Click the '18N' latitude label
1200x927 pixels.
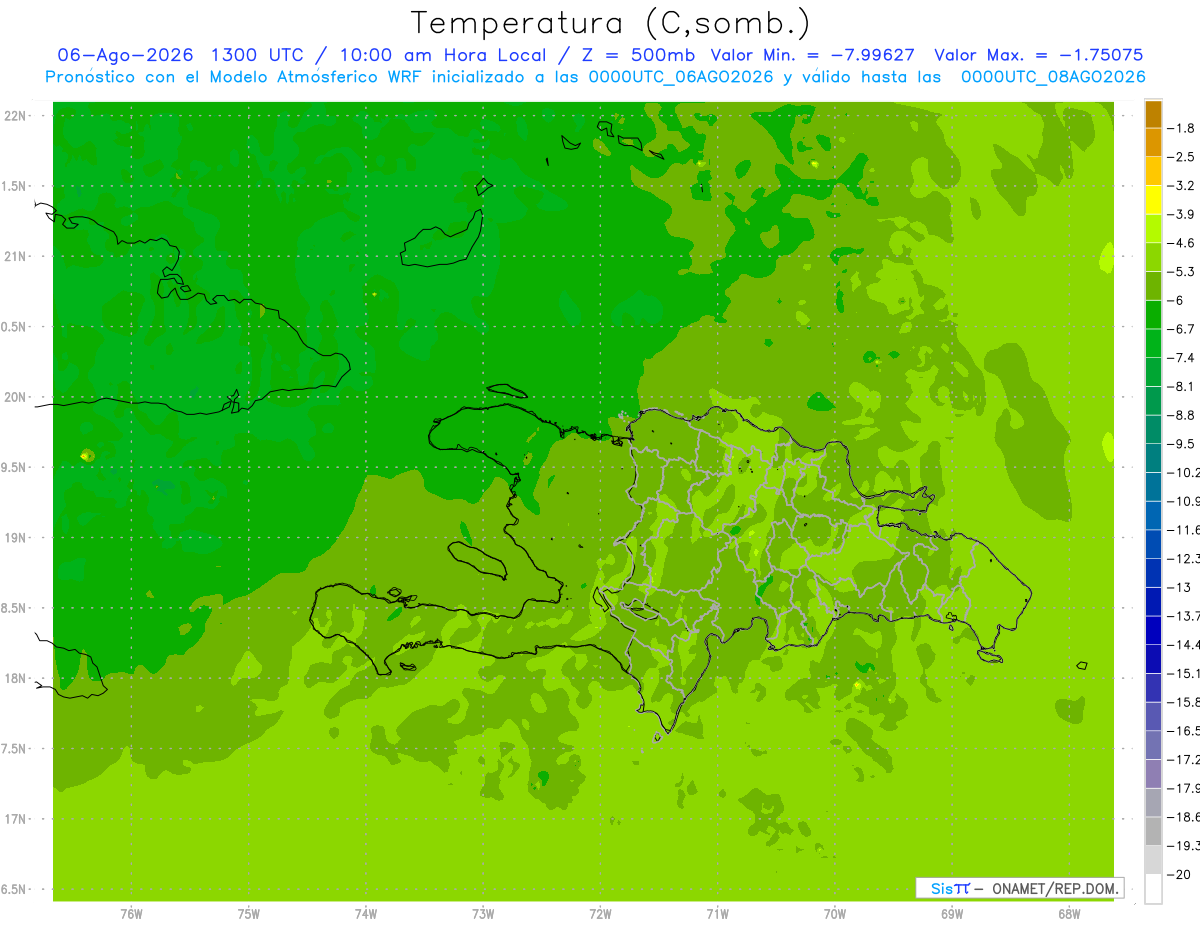coord(17,679)
